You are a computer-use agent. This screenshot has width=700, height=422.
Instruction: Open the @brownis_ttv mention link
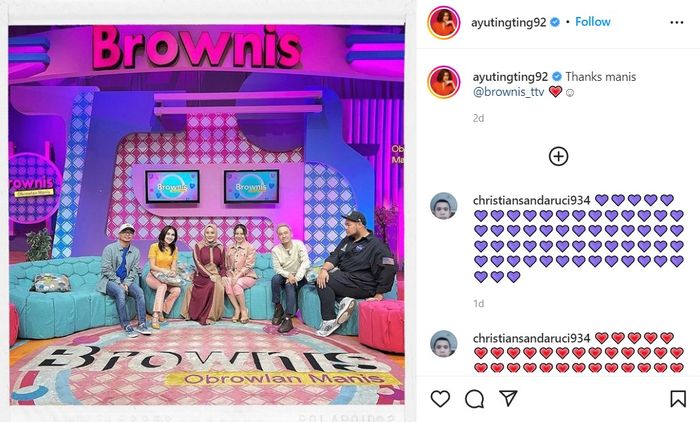point(508,92)
